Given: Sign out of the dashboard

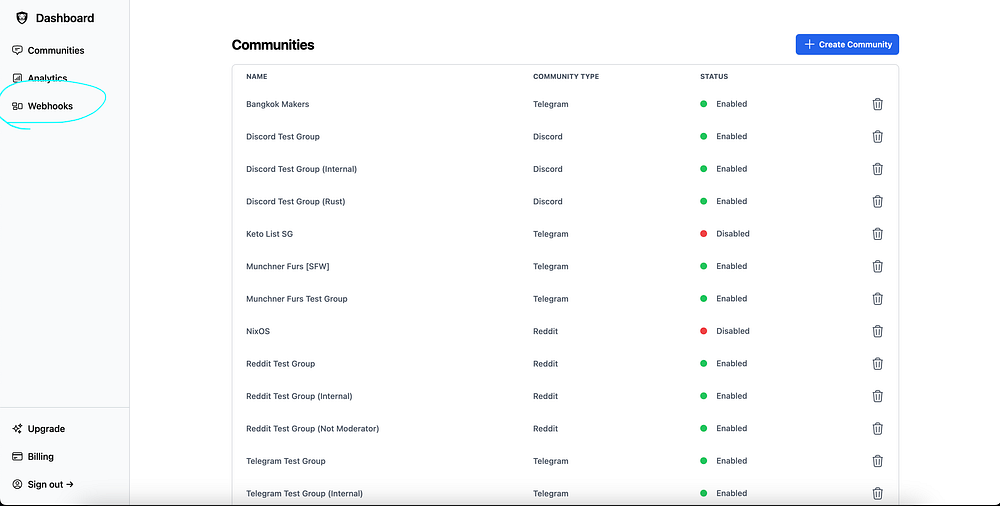Looking at the screenshot, I should coord(49,485).
